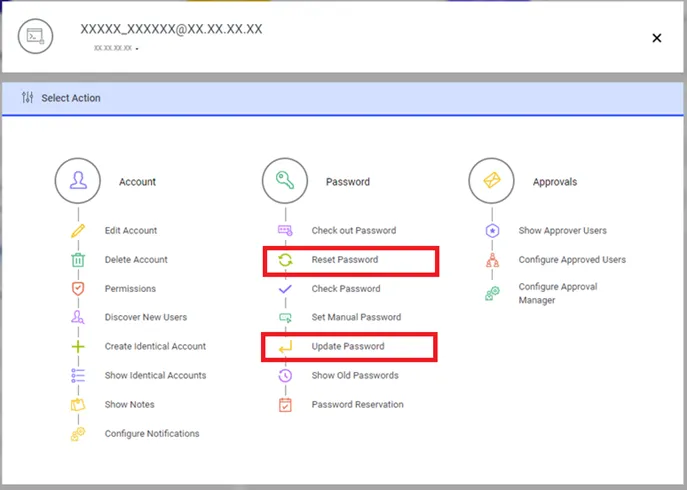This screenshot has width=687, height=490.
Task: Click the gears icon for Configure Notifications
Action: [78, 434]
